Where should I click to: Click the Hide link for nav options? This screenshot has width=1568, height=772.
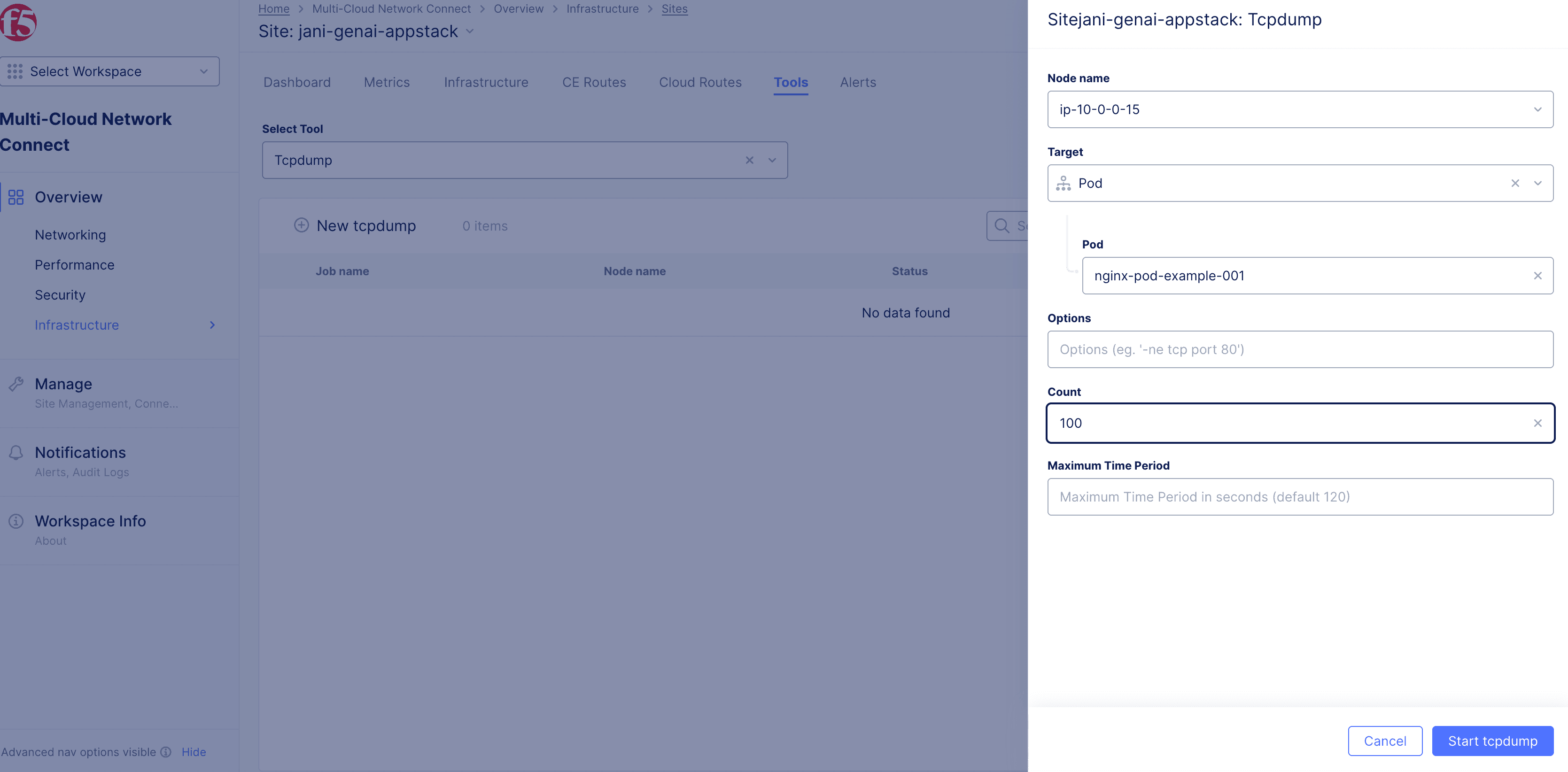194,752
